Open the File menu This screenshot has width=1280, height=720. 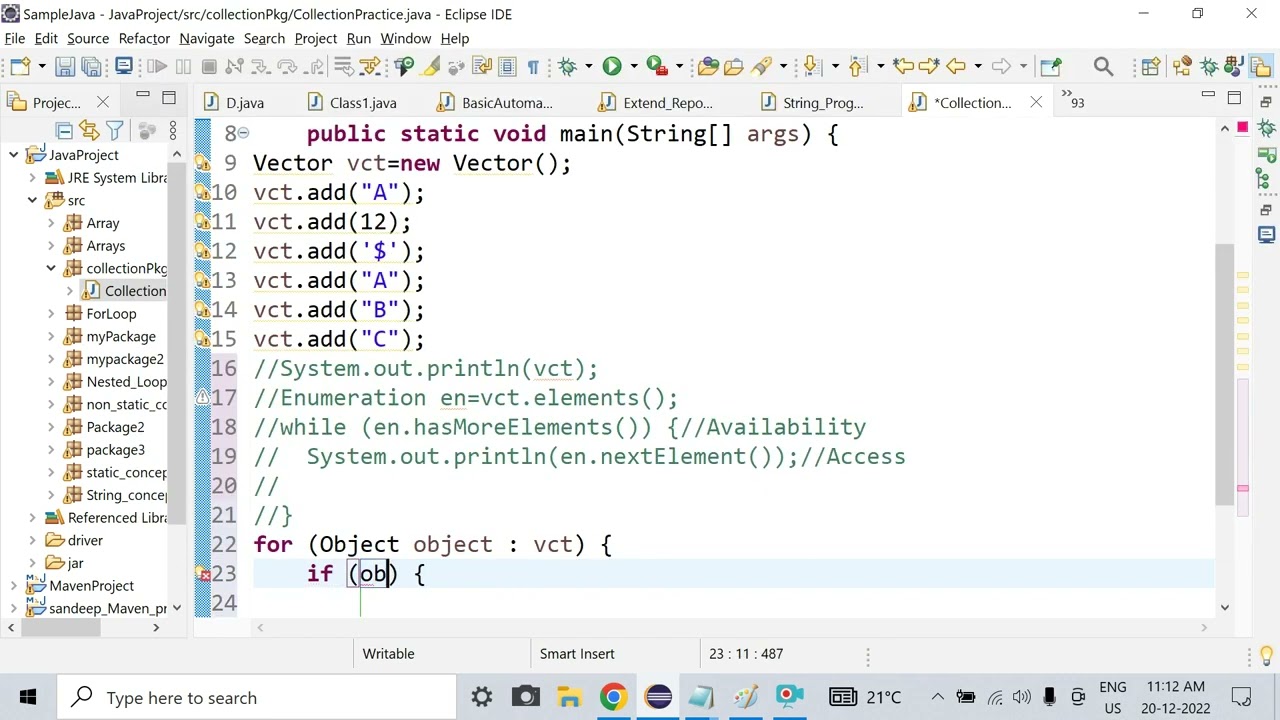click(x=15, y=38)
